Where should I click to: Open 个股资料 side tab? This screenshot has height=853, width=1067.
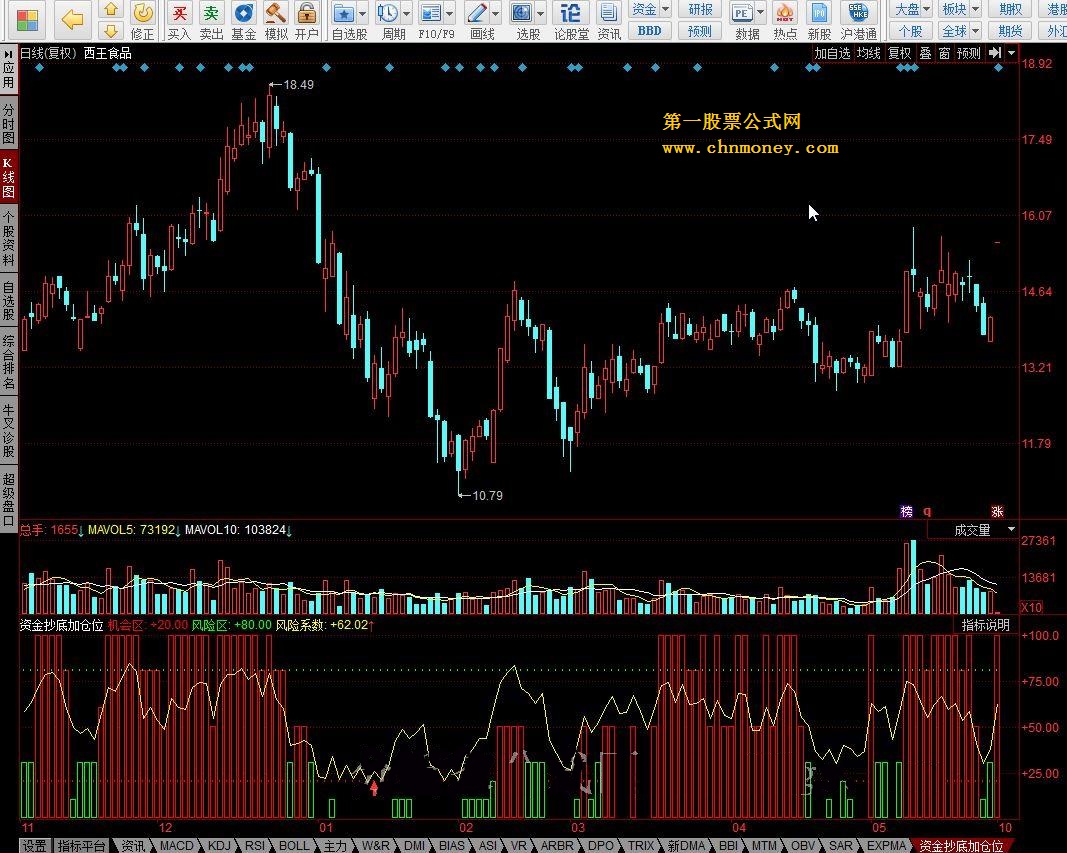(8, 238)
